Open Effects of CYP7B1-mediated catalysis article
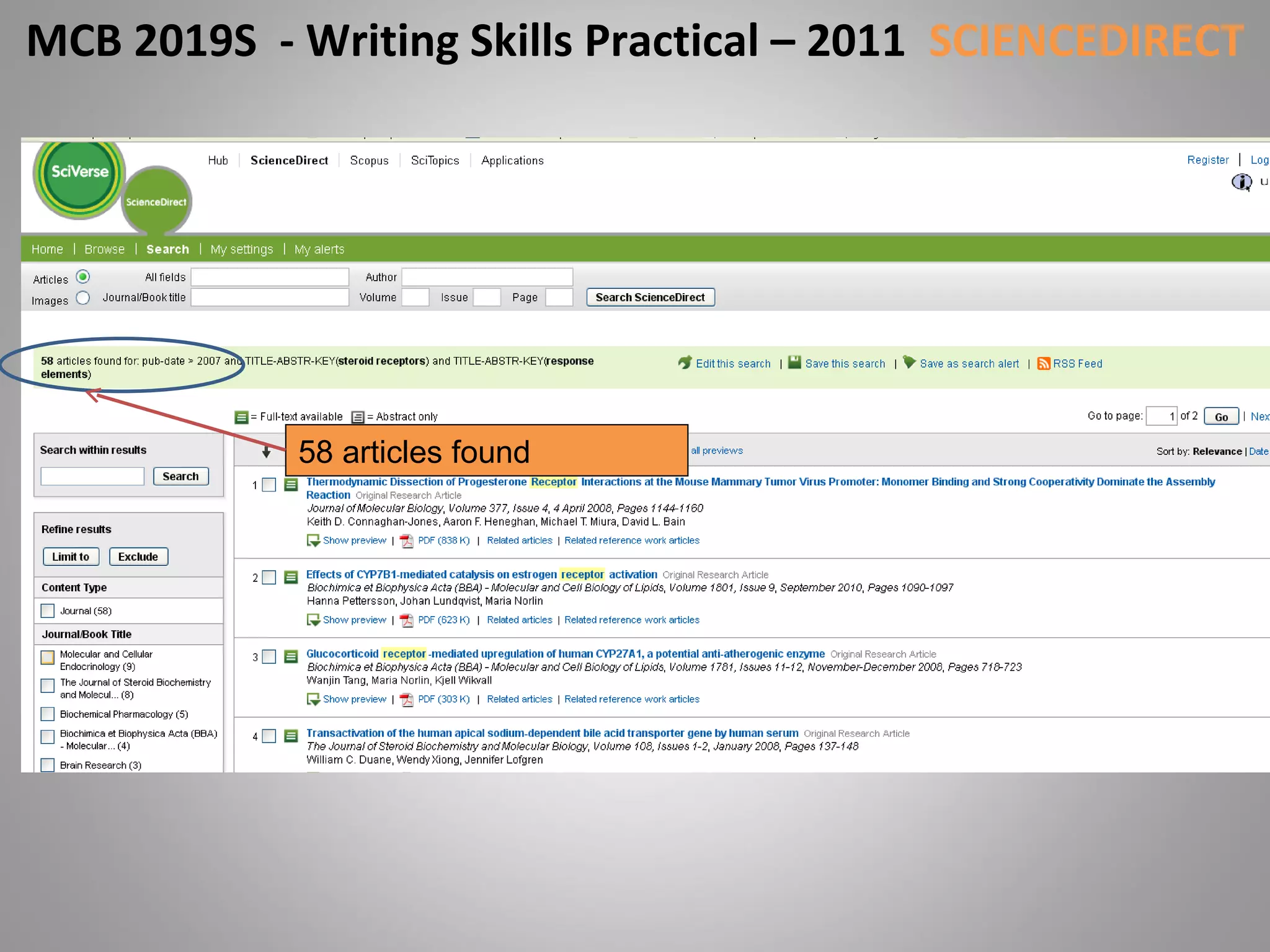 click(x=481, y=575)
